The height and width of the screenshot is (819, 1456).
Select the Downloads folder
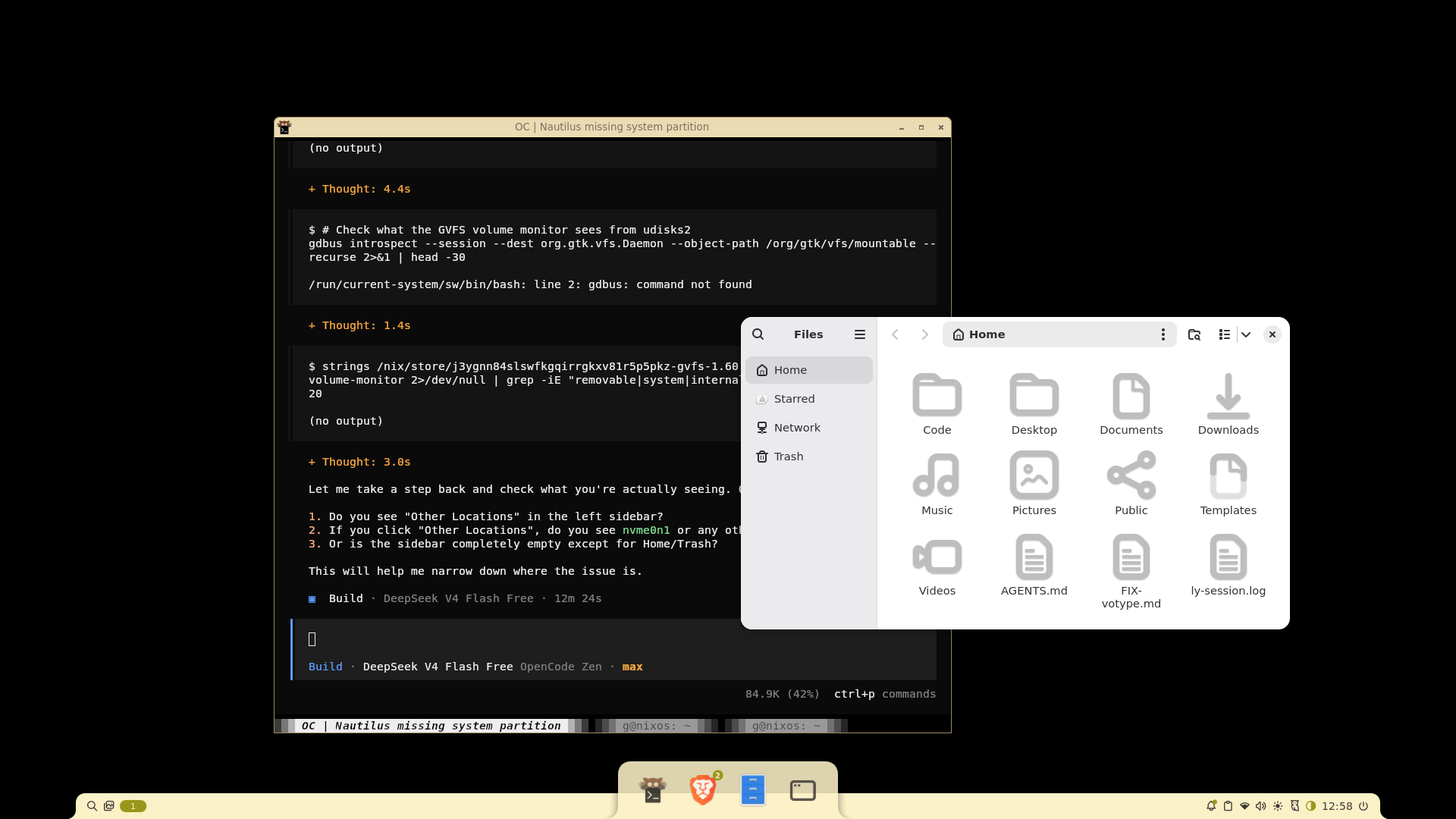(x=1228, y=403)
